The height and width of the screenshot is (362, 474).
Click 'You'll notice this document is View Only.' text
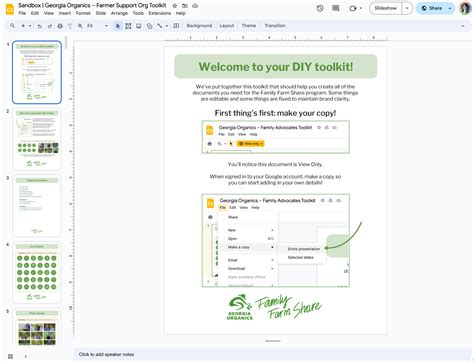click(275, 164)
